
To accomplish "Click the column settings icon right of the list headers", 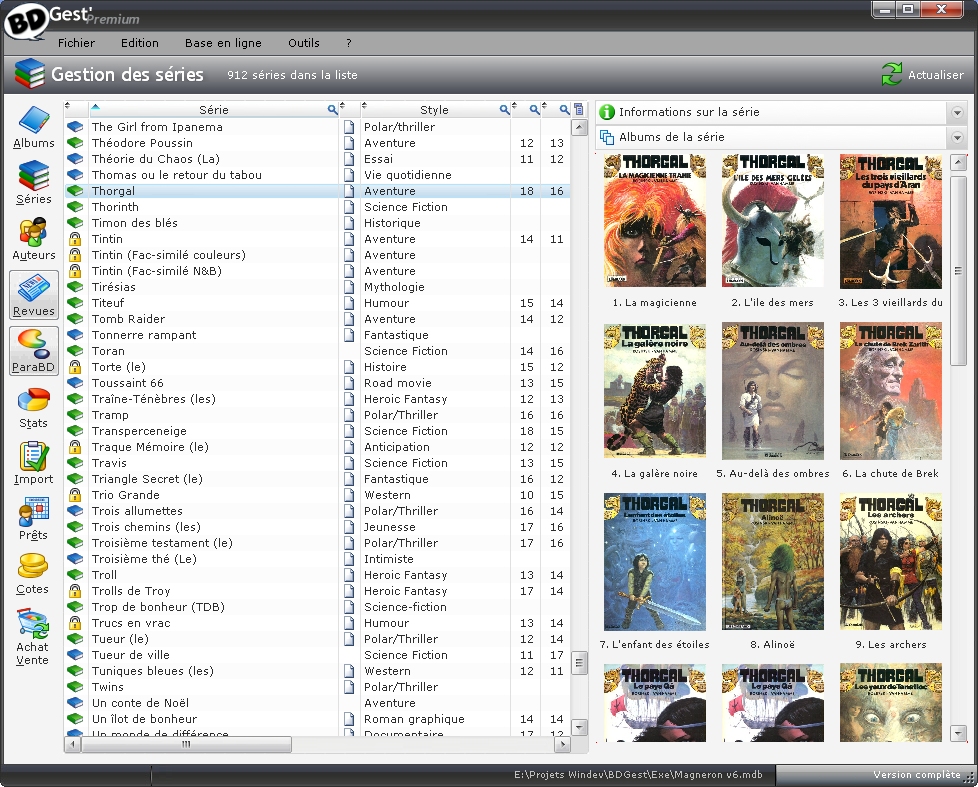I will (x=579, y=109).
